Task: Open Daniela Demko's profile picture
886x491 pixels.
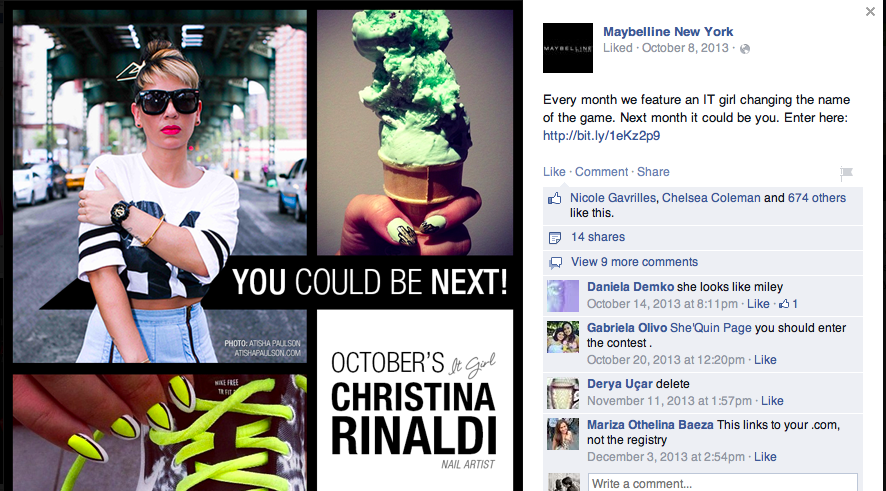Action: click(563, 296)
